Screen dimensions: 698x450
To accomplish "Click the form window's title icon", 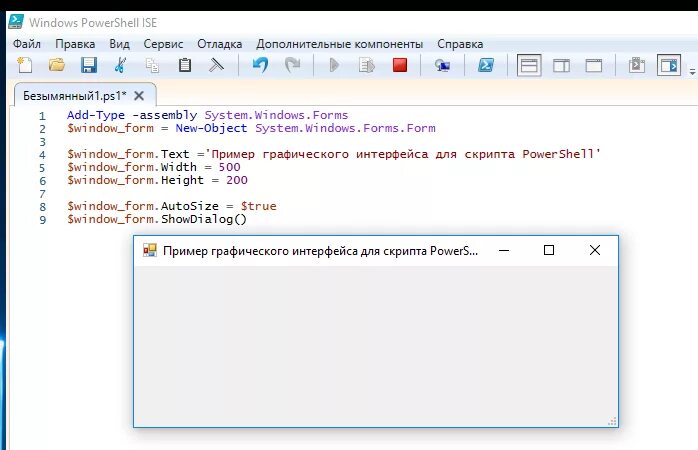I will 150,251.
